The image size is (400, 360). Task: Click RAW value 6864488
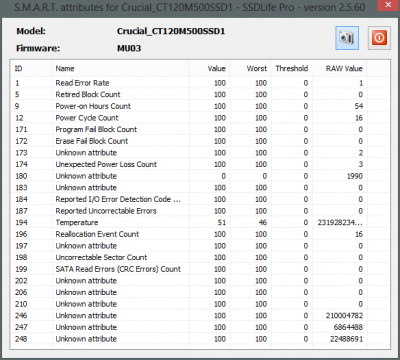tap(348, 327)
